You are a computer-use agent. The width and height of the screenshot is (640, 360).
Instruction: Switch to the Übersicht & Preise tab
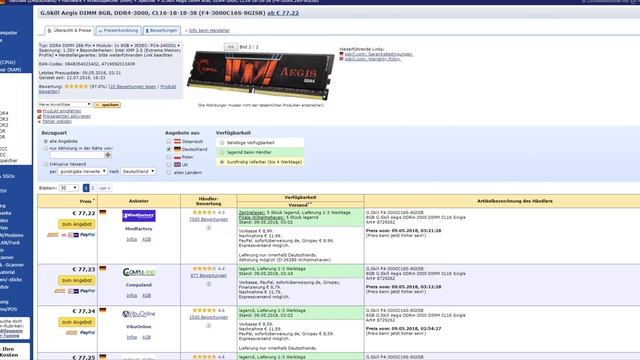69,31
